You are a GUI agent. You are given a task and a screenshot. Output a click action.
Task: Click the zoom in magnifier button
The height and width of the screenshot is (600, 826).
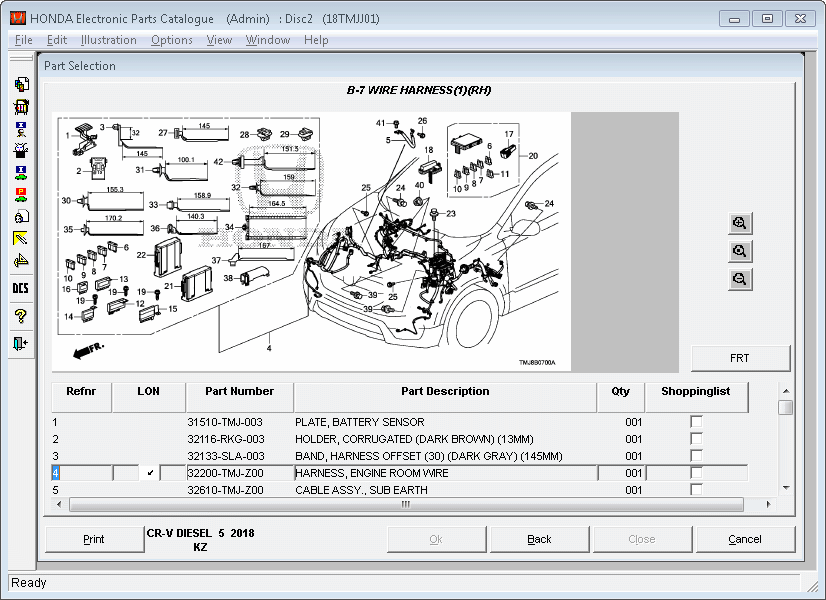click(740, 223)
